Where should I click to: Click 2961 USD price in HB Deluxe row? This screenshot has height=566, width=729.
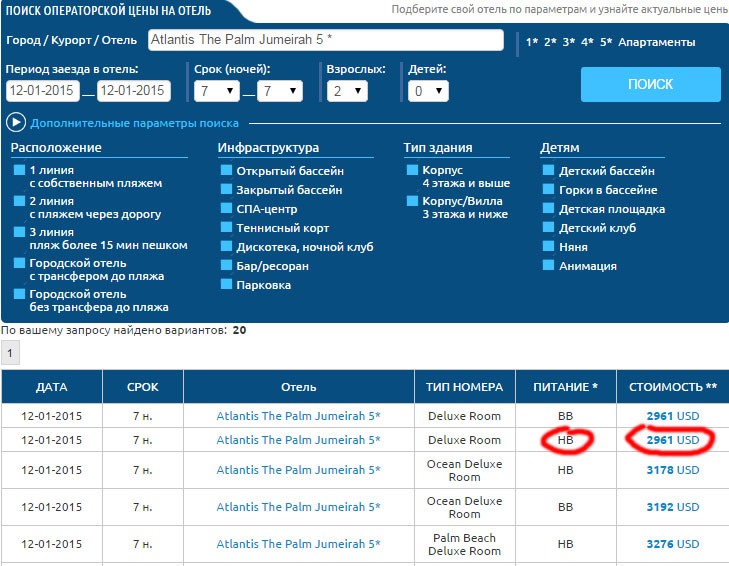[673, 440]
